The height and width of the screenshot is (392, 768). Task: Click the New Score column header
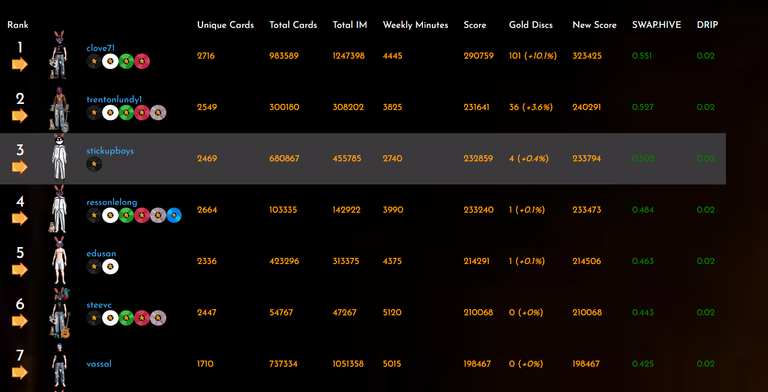(594, 25)
